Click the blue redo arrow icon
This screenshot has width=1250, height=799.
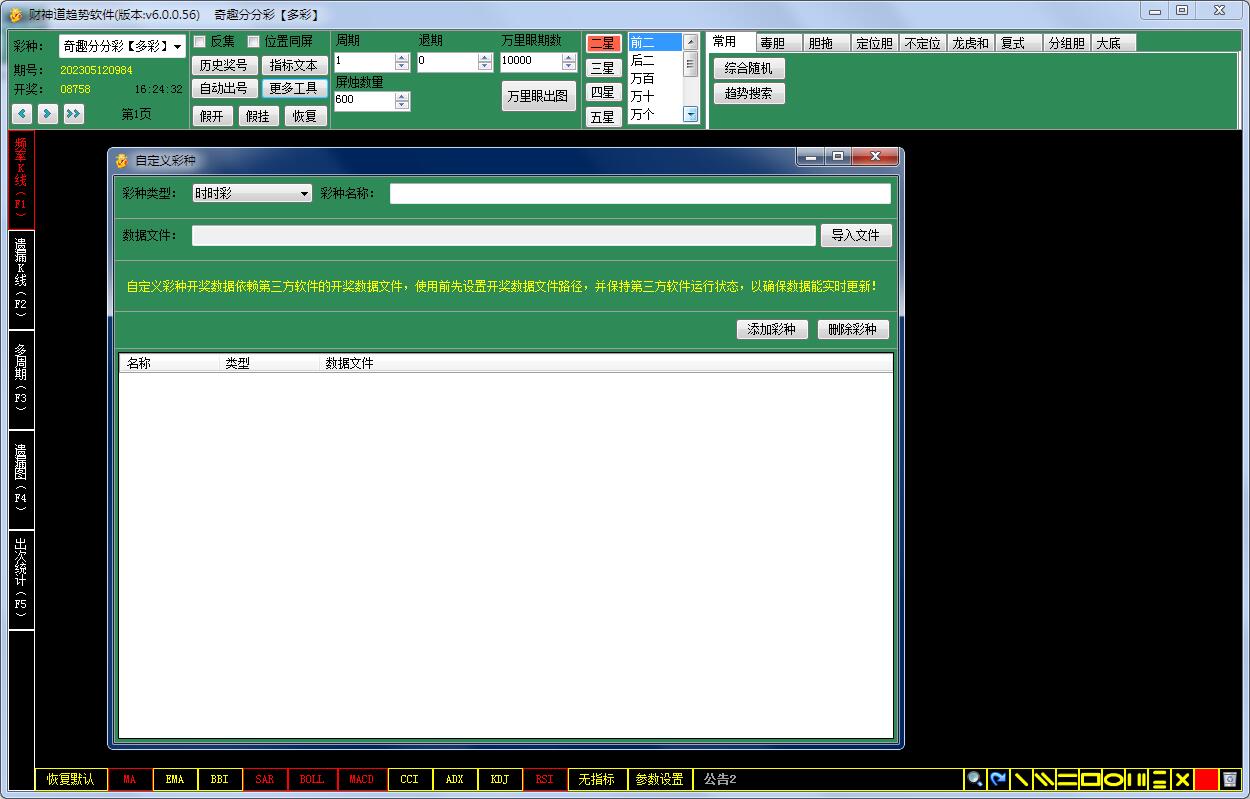(998, 779)
